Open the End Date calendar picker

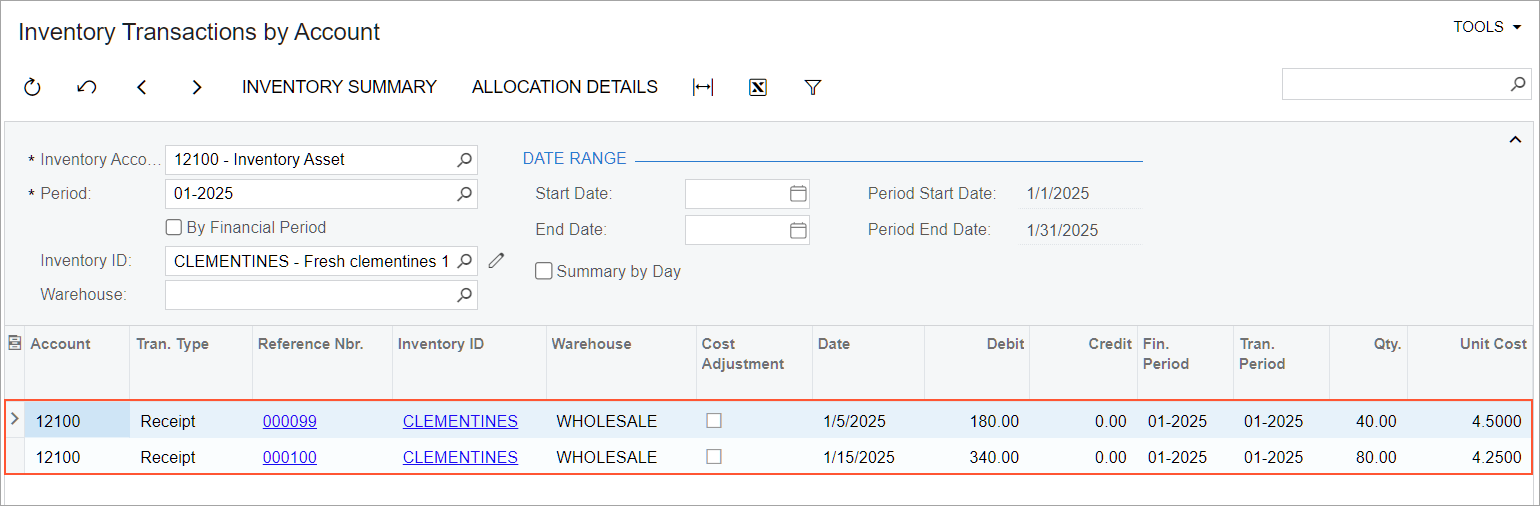pyautogui.click(x=798, y=230)
